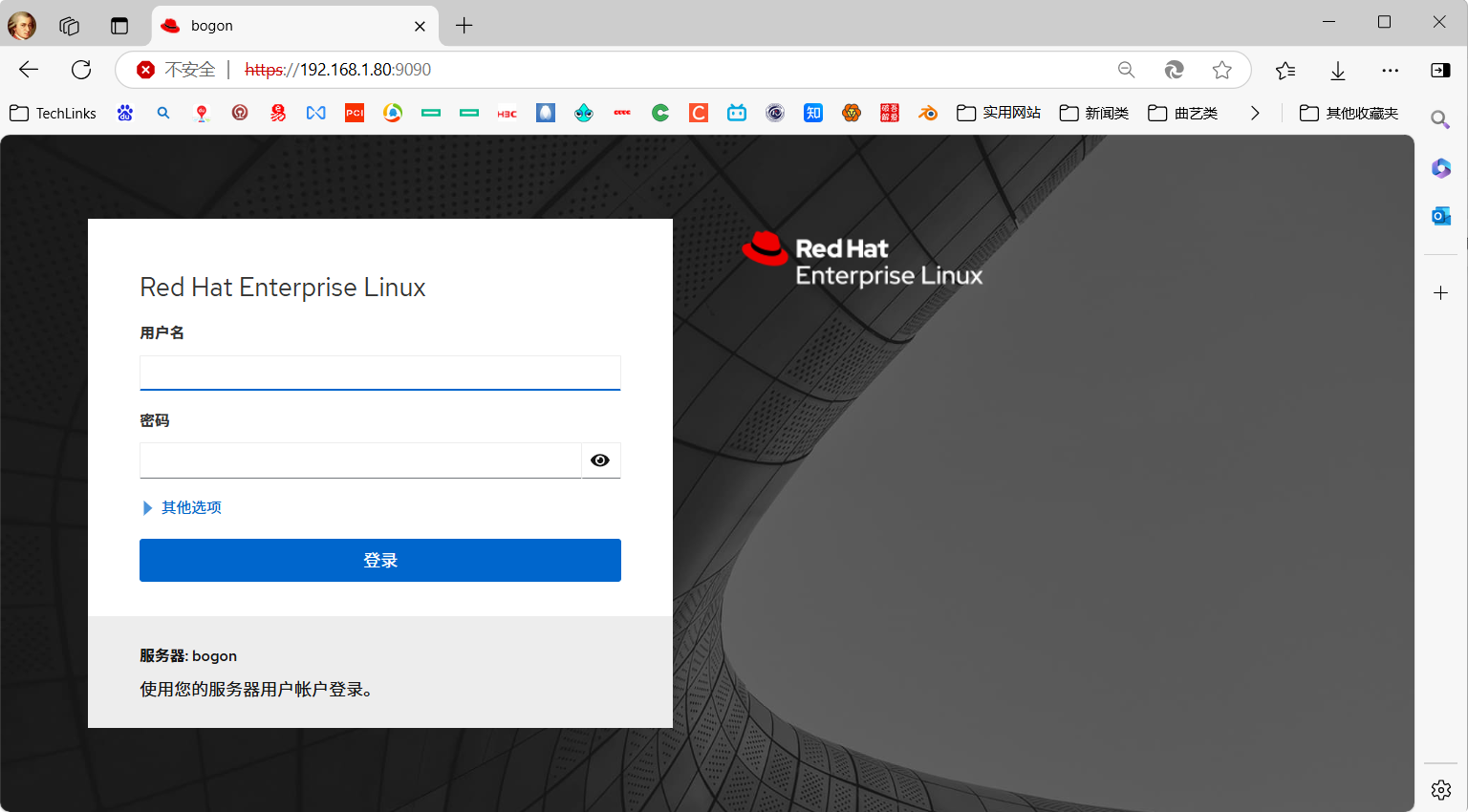1468x812 pixels.
Task: Open the blue square feather bookmark
Action: point(546,113)
